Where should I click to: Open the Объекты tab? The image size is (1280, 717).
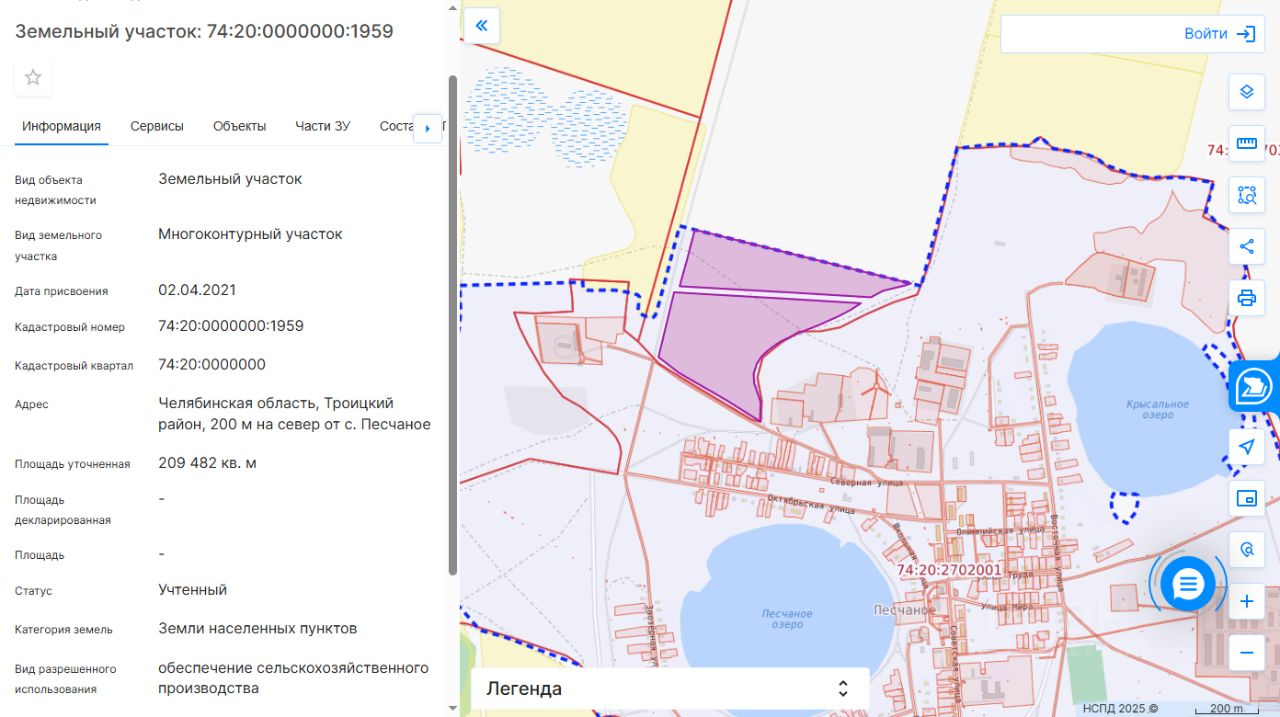(240, 126)
